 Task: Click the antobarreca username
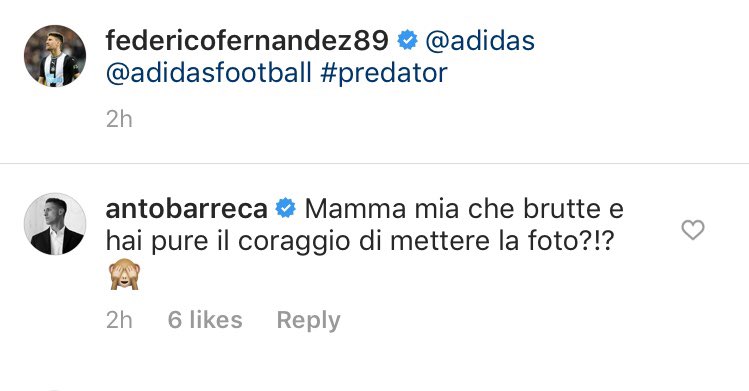[186, 209]
